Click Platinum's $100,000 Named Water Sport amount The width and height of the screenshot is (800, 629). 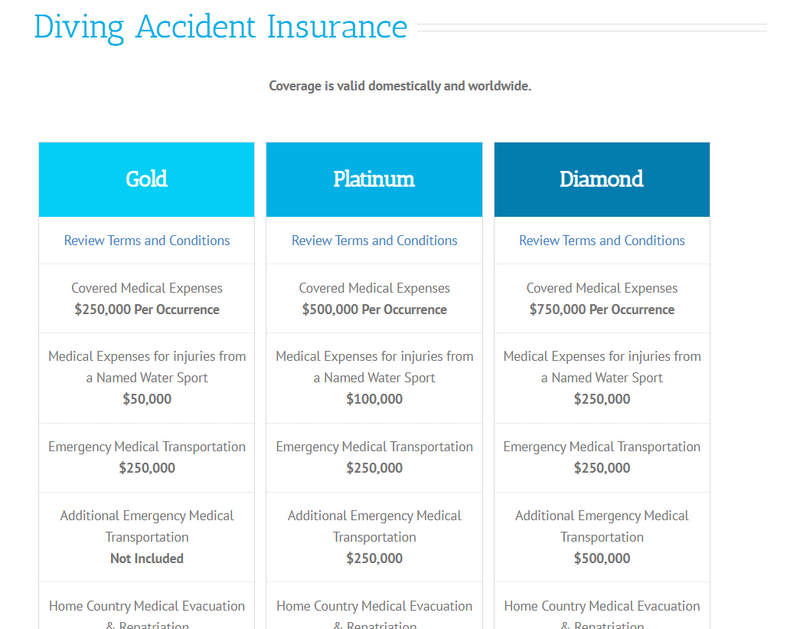click(374, 399)
